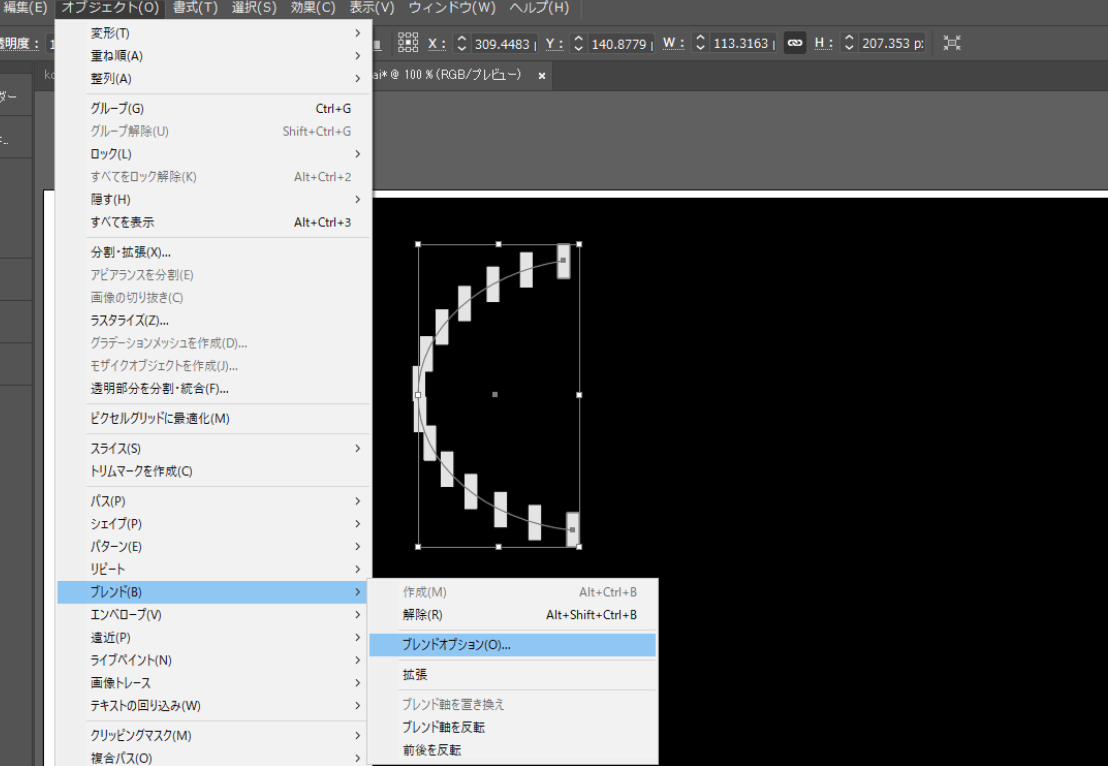The image size is (1108, 766).
Task: Click in the X coordinate input field
Action: point(503,43)
